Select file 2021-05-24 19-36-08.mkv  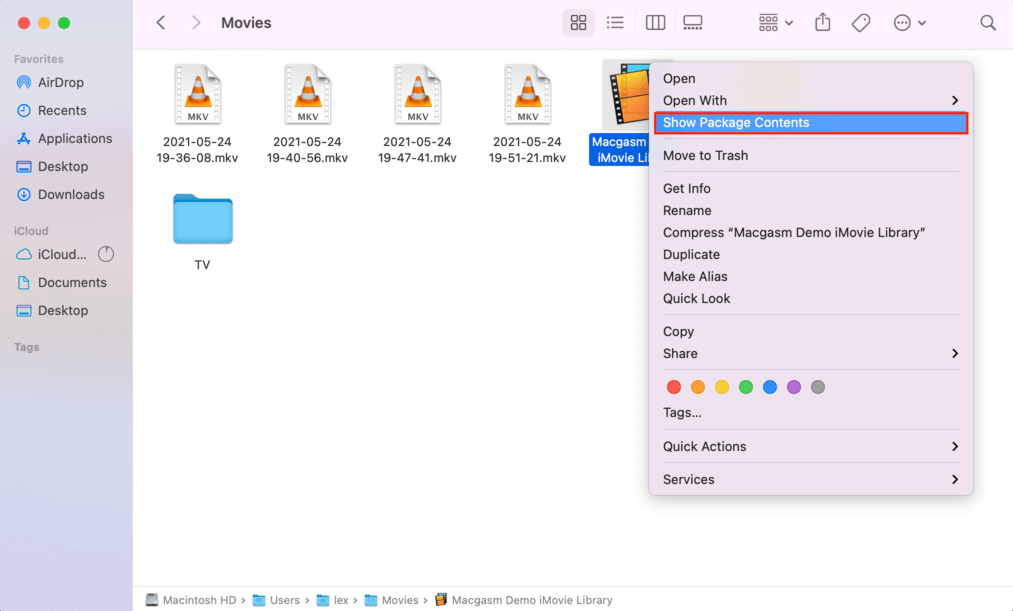[x=198, y=114]
